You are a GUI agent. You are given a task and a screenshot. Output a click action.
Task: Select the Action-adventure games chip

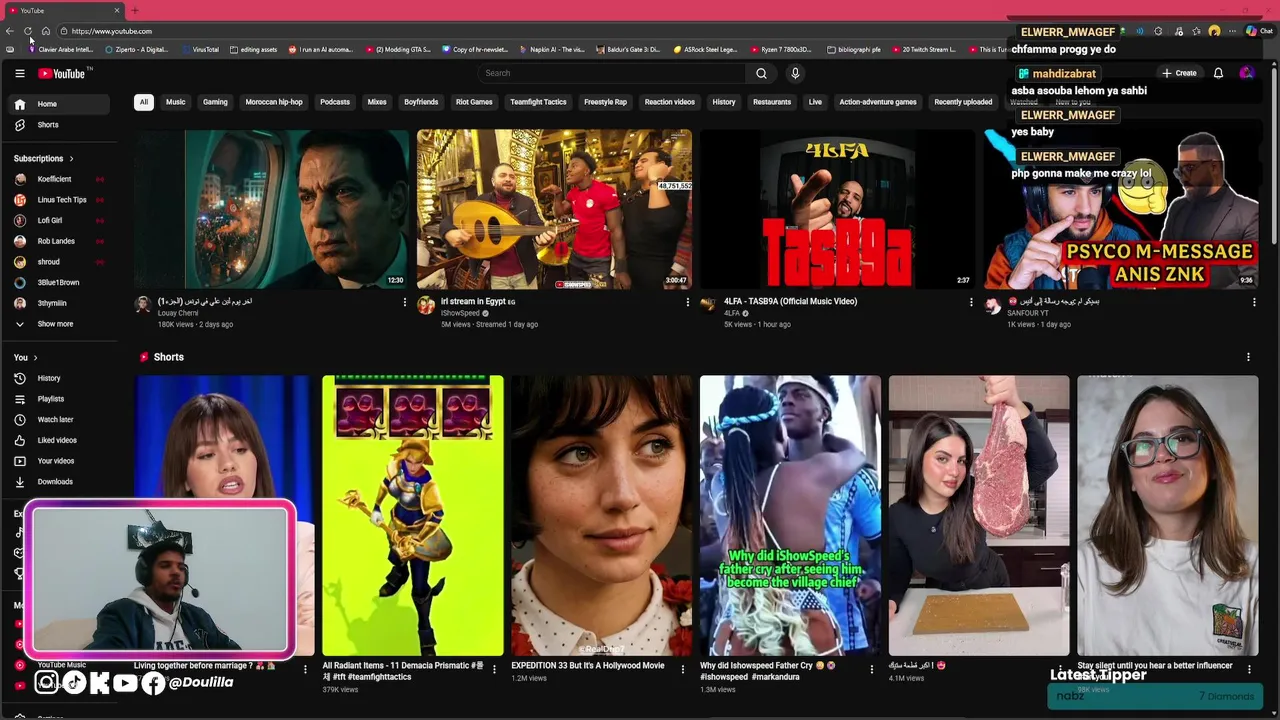click(x=878, y=102)
